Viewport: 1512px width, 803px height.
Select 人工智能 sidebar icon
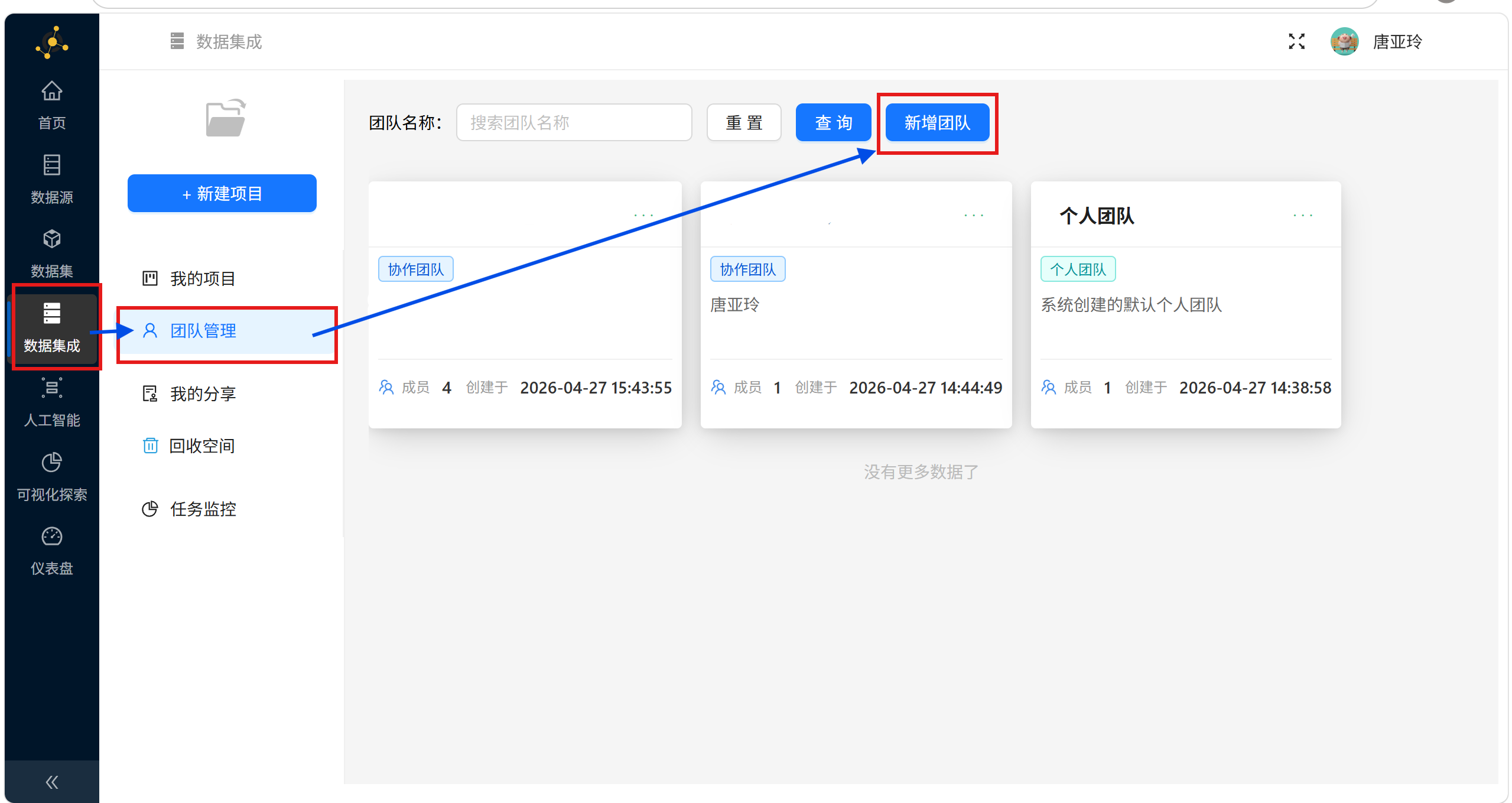(52, 388)
